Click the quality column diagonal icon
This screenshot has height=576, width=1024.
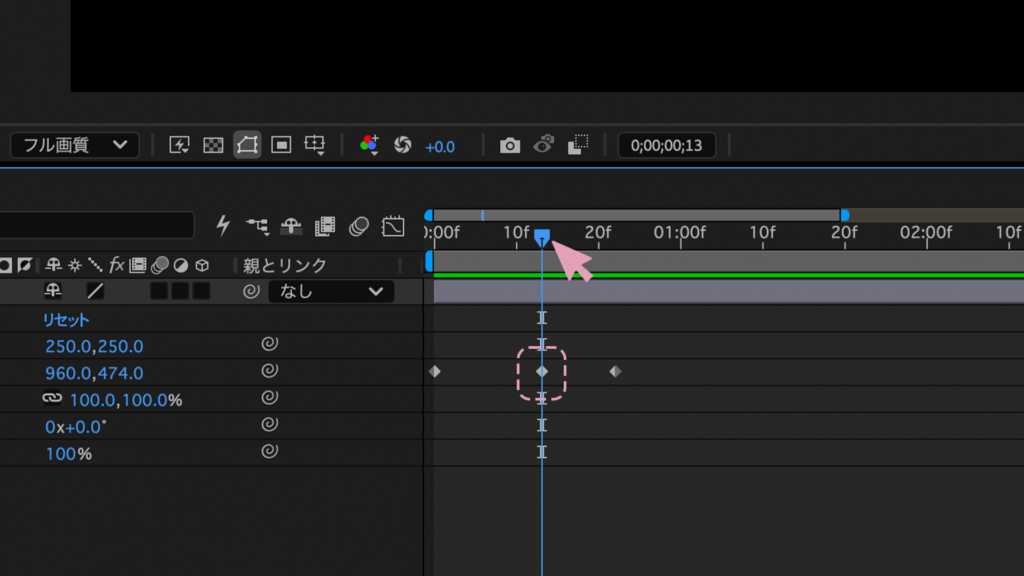(95, 265)
